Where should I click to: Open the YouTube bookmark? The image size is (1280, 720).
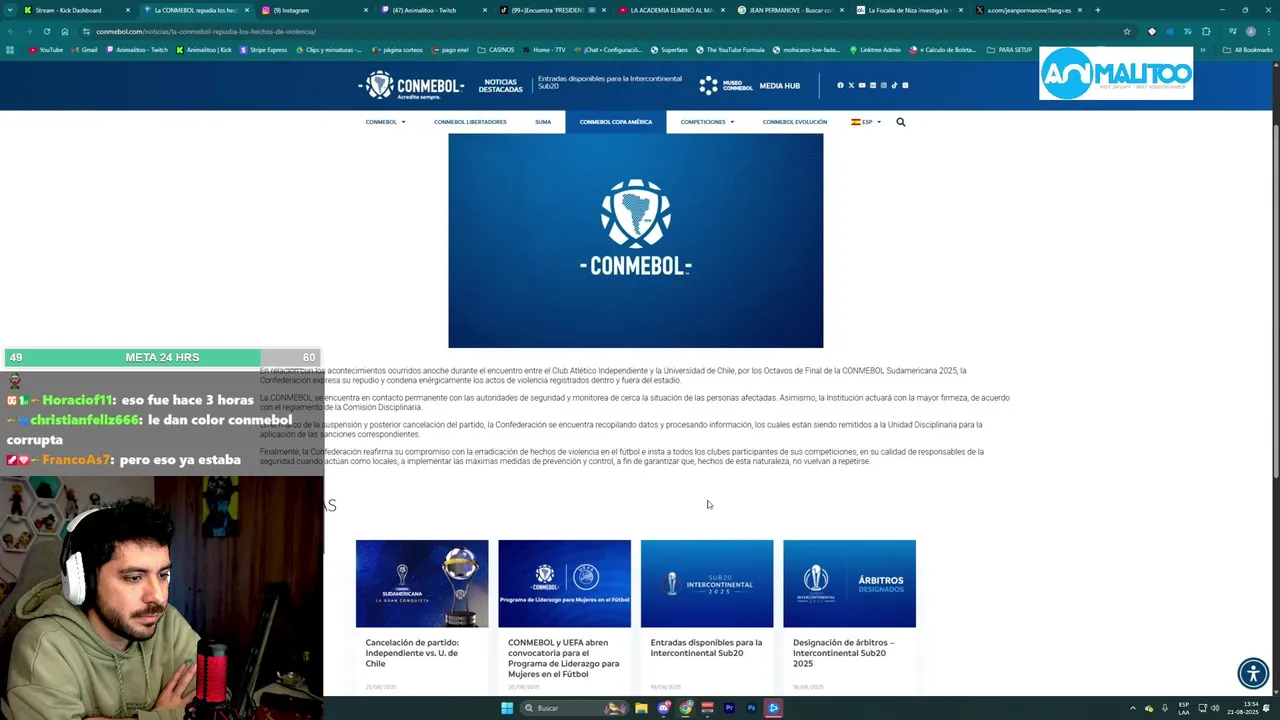(46, 50)
